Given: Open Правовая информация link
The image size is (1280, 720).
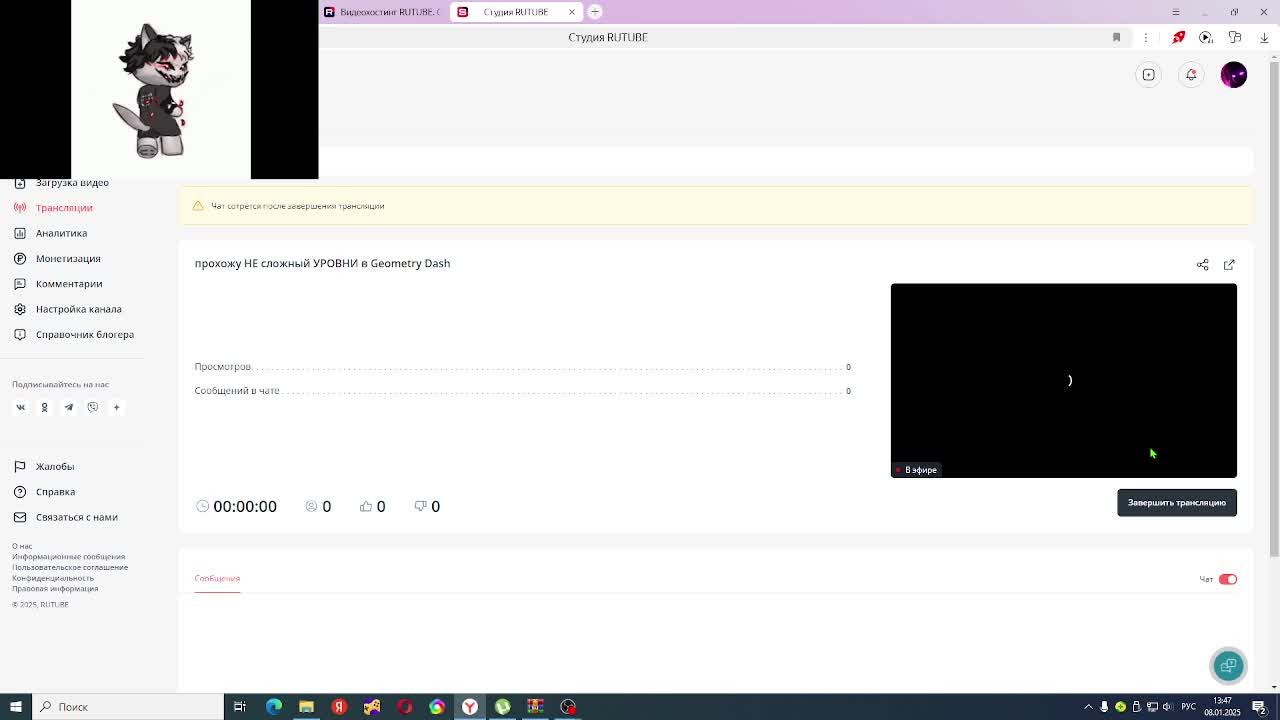Looking at the screenshot, I should pos(55,588).
